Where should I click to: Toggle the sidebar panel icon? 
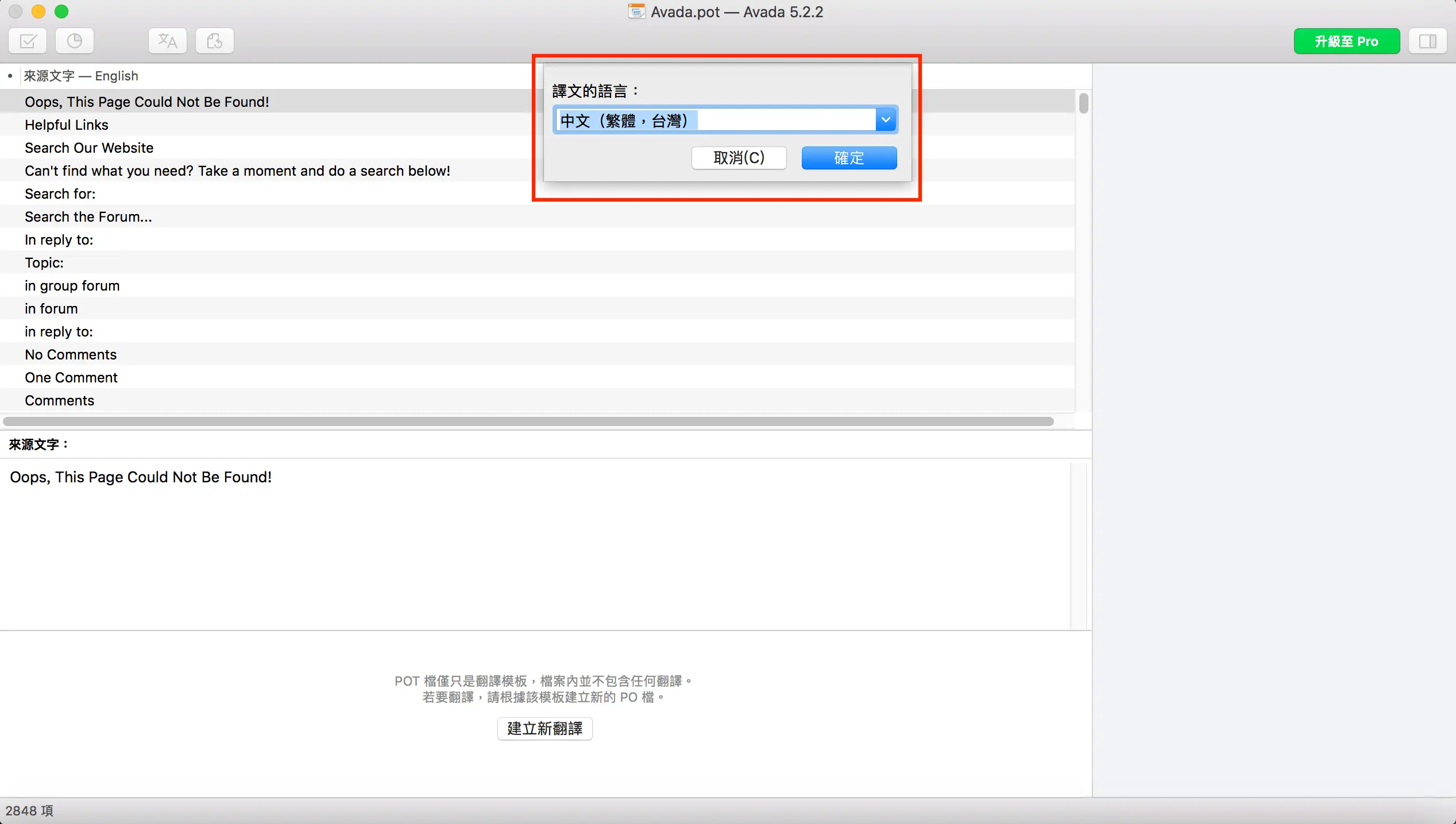click(x=1427, y=41)
